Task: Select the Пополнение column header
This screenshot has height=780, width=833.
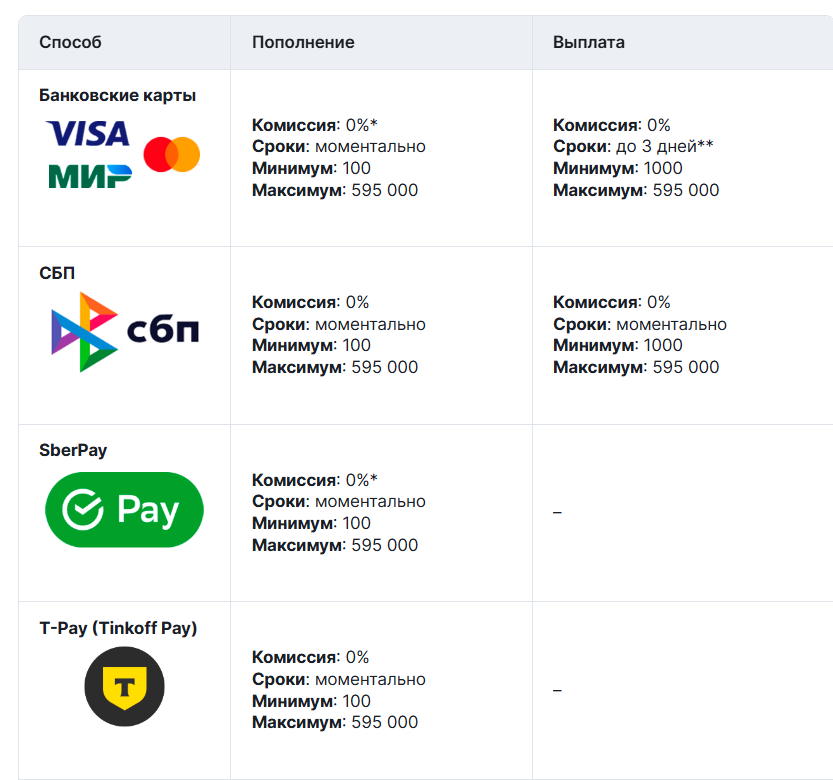Action: coord(303,42)
